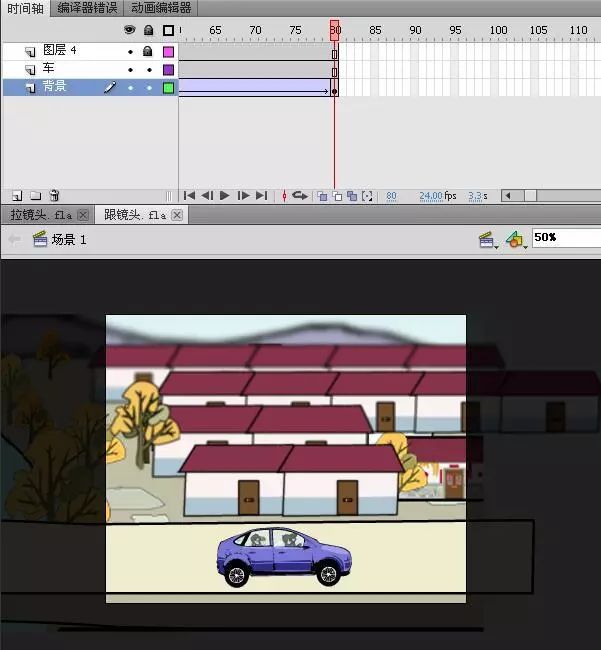601x650 pixels.
Task: Click frame 90 on the timeline ruler
Action: (415, 30)
